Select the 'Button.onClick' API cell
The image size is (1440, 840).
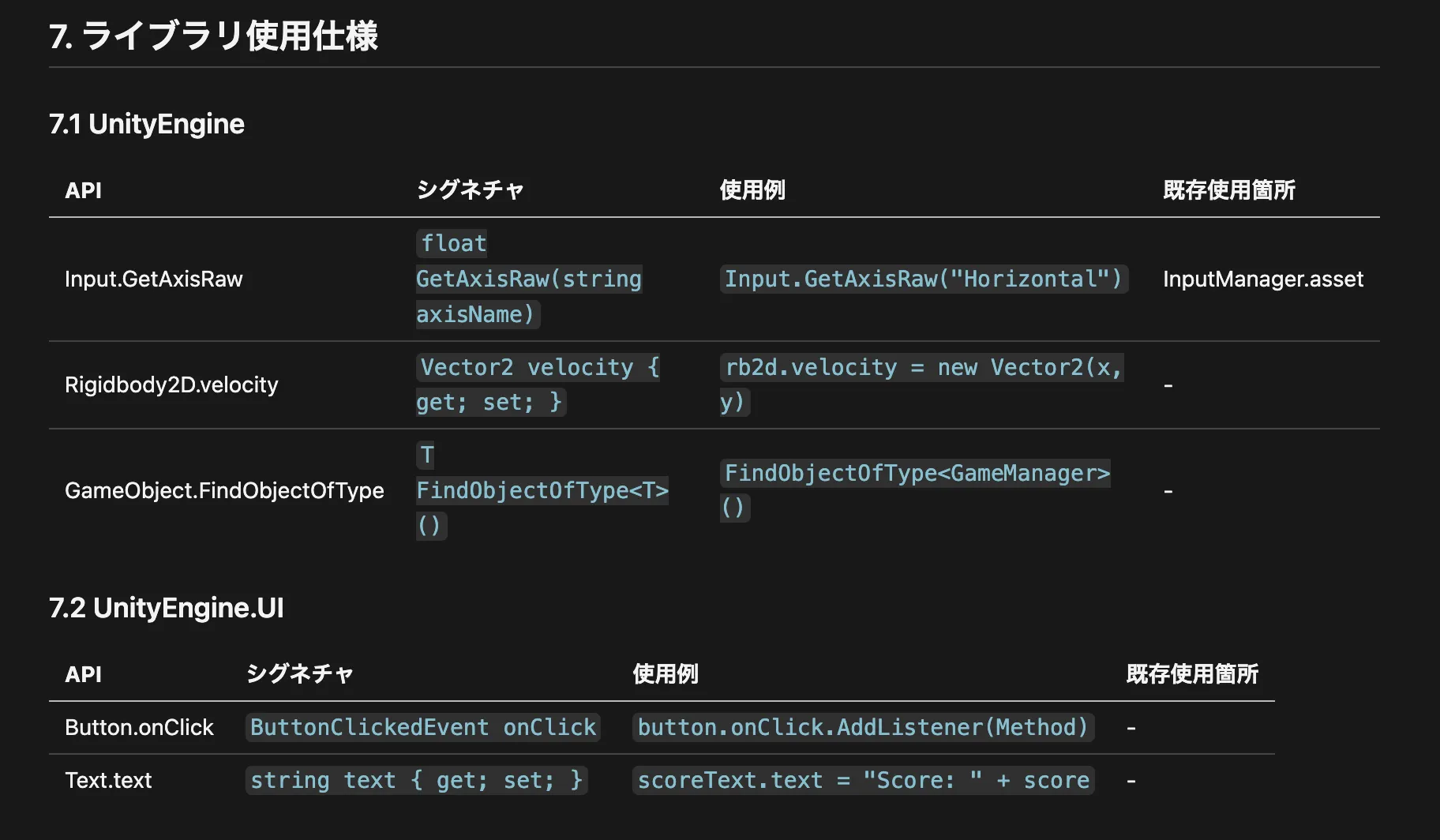pyautogui.click(x=139, y=727)
